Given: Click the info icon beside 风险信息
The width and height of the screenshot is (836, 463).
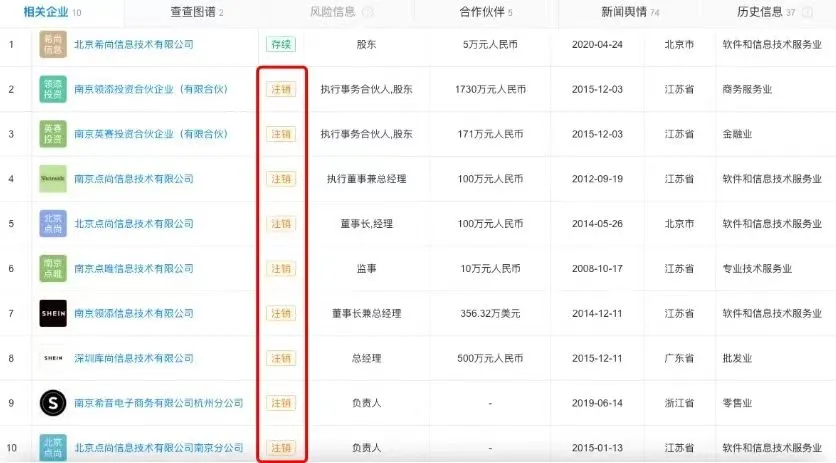Looking at the screenshot, I should [x=368, y=12].
